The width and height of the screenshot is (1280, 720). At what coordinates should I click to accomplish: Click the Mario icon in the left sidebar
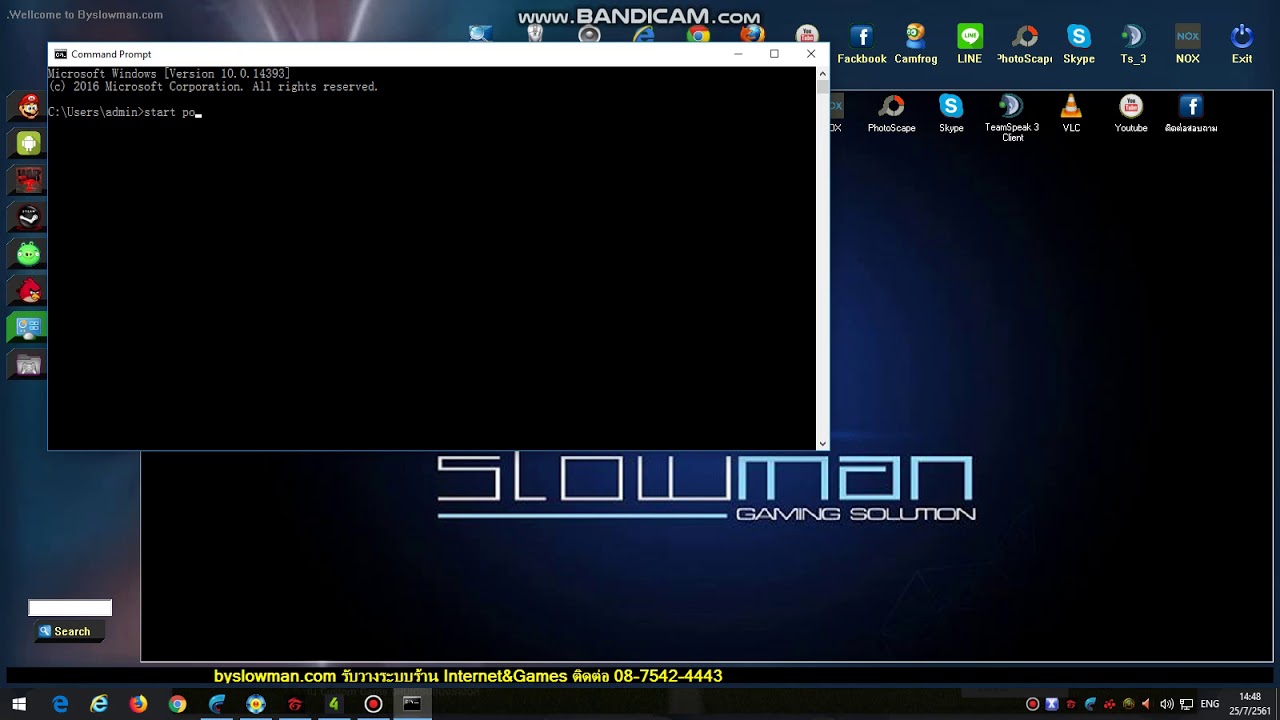pos(29,106)
